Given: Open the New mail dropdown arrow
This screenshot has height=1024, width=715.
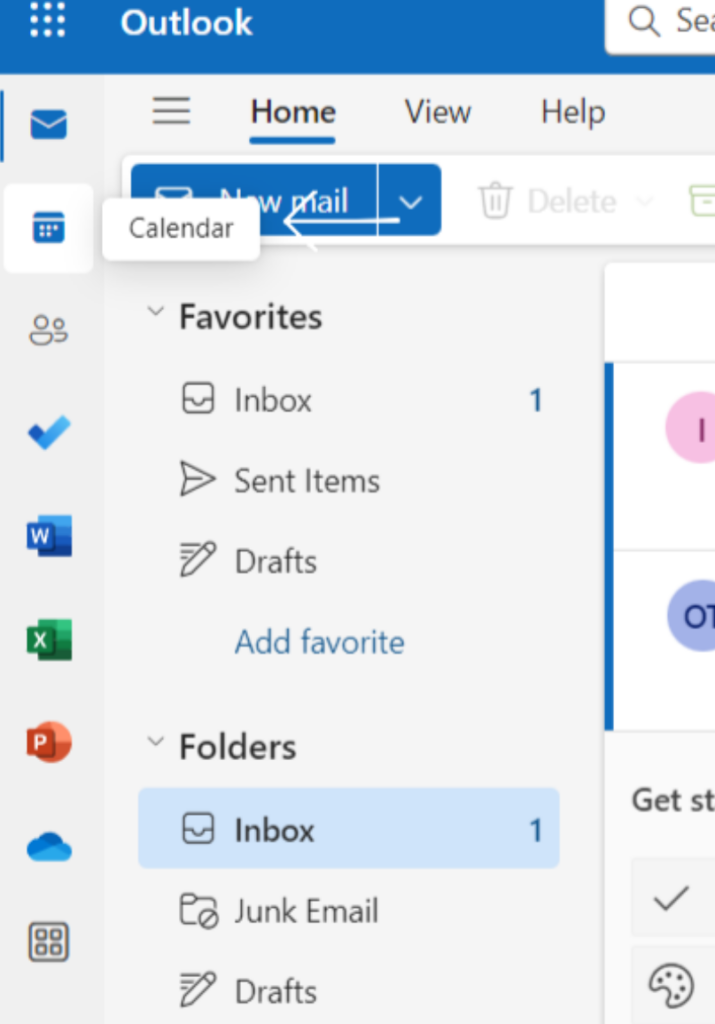Looking at the screenshot, I should point(410,200).
